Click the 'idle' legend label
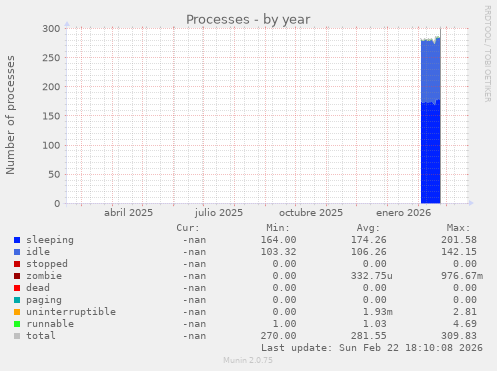 pyautogui.click(x=38, y=252)
